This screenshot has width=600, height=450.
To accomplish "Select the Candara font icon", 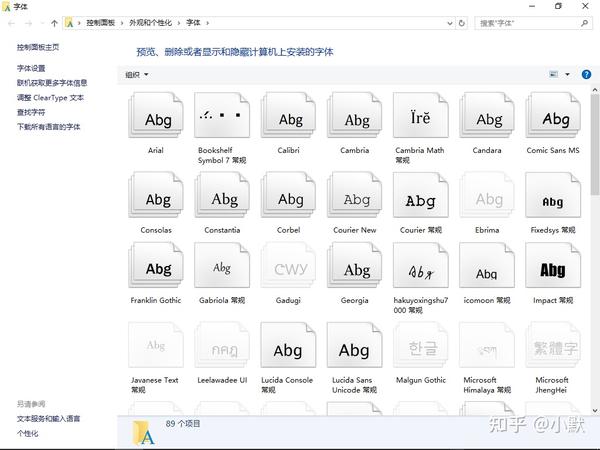I will point(487,115).
